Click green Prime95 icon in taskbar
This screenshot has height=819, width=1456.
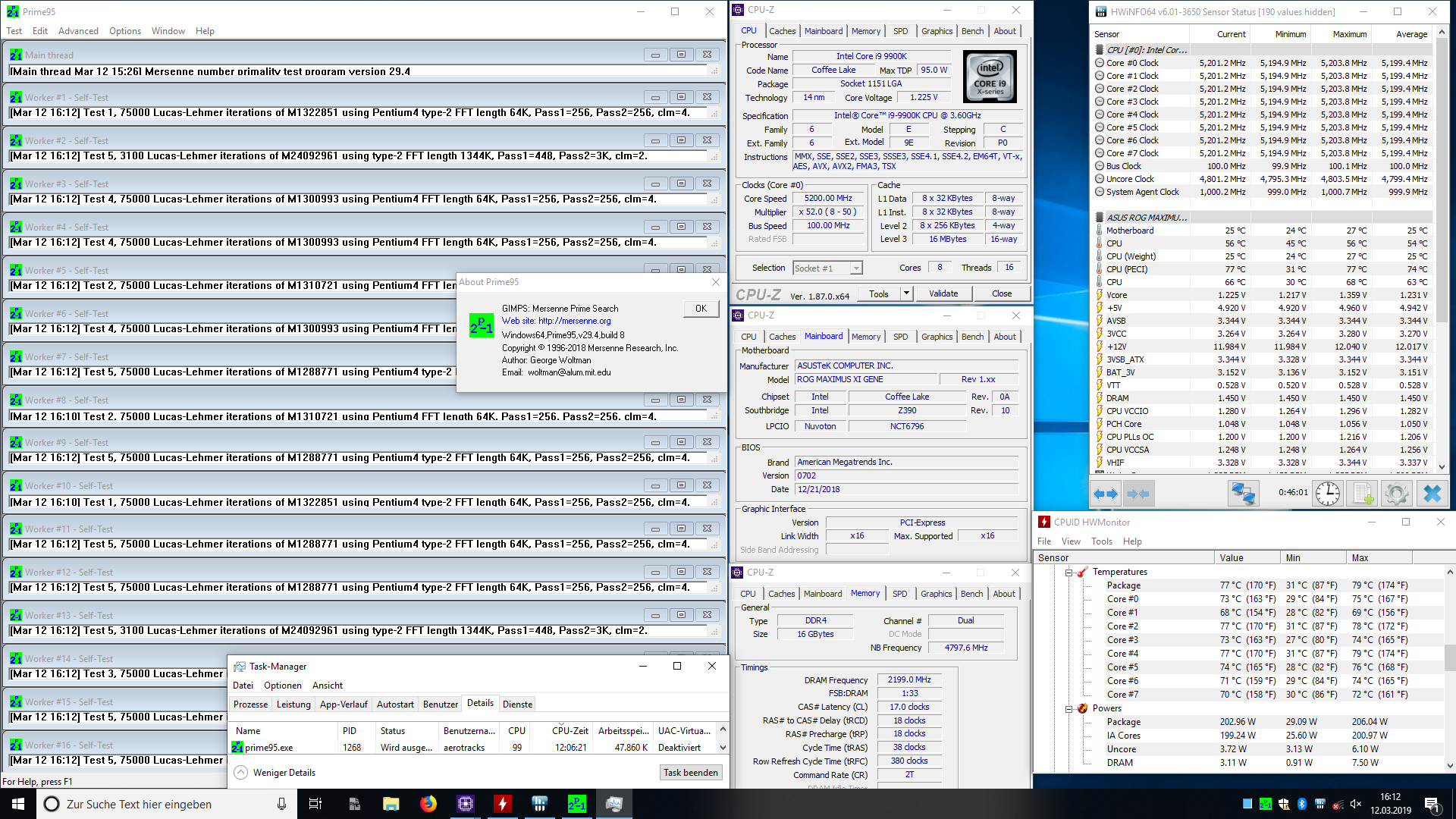click(576, 804)
